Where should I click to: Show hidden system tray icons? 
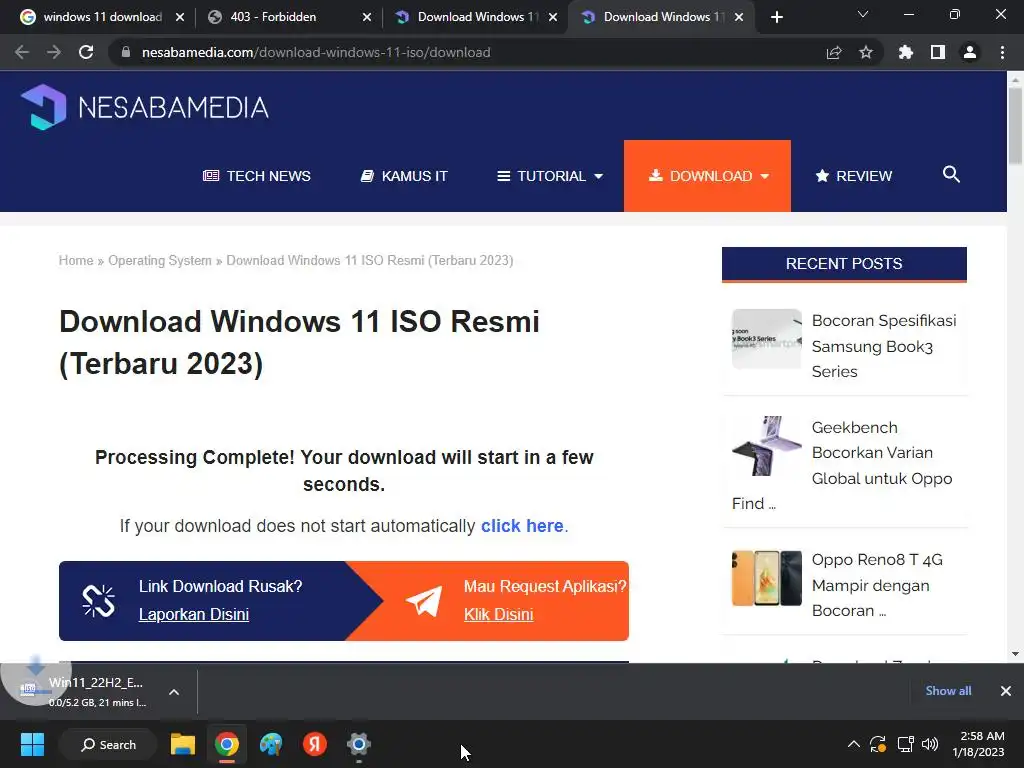tap(854, 744)
